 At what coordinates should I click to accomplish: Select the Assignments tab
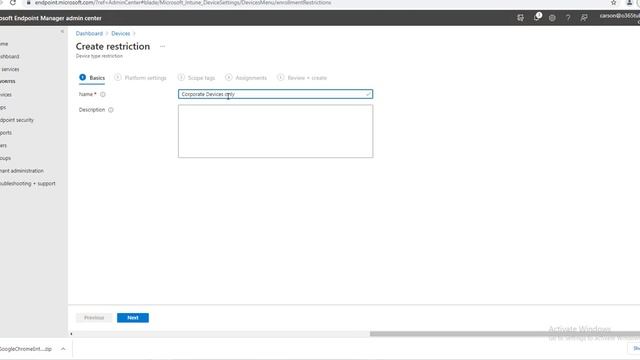coord(246,78)
